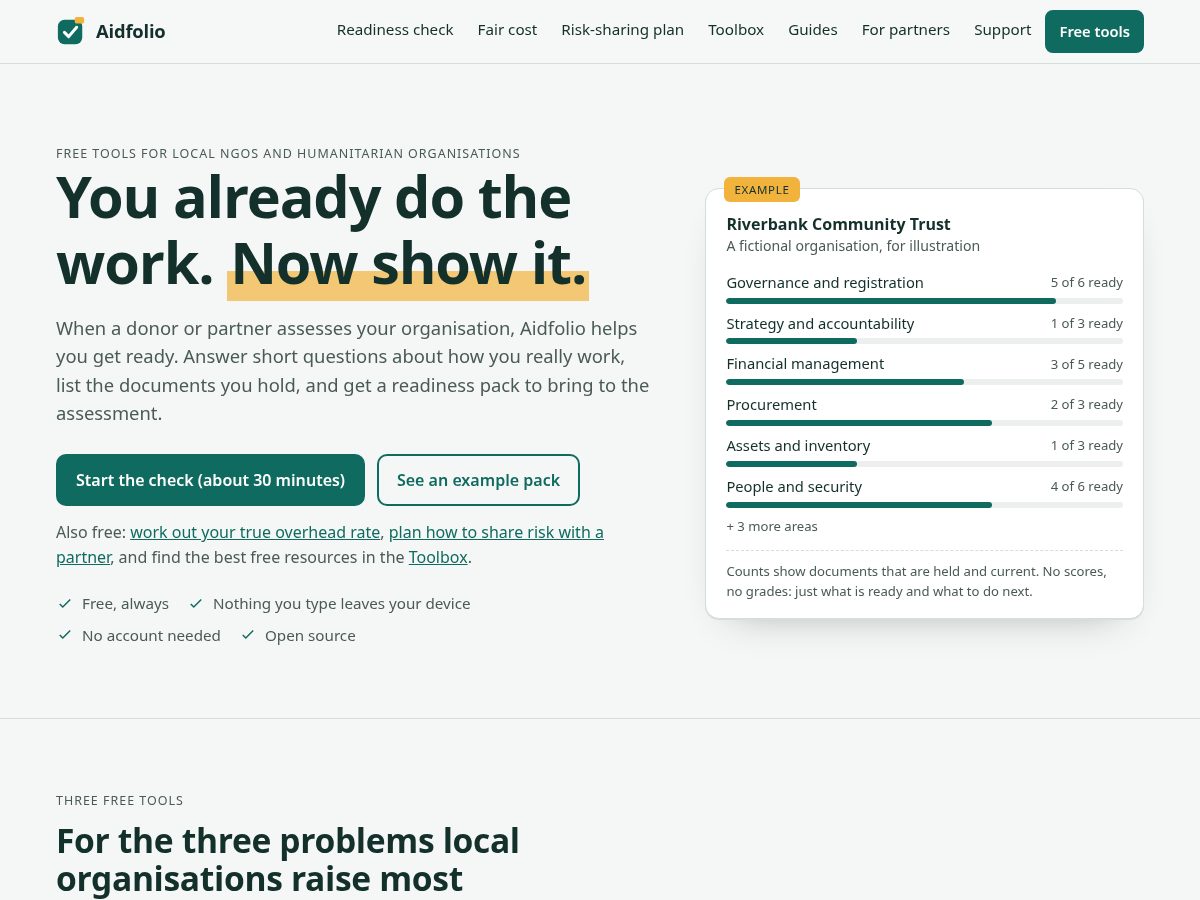
Task: Click the highlighted 'Now show it.' headline
Action: tap(408, 264)
